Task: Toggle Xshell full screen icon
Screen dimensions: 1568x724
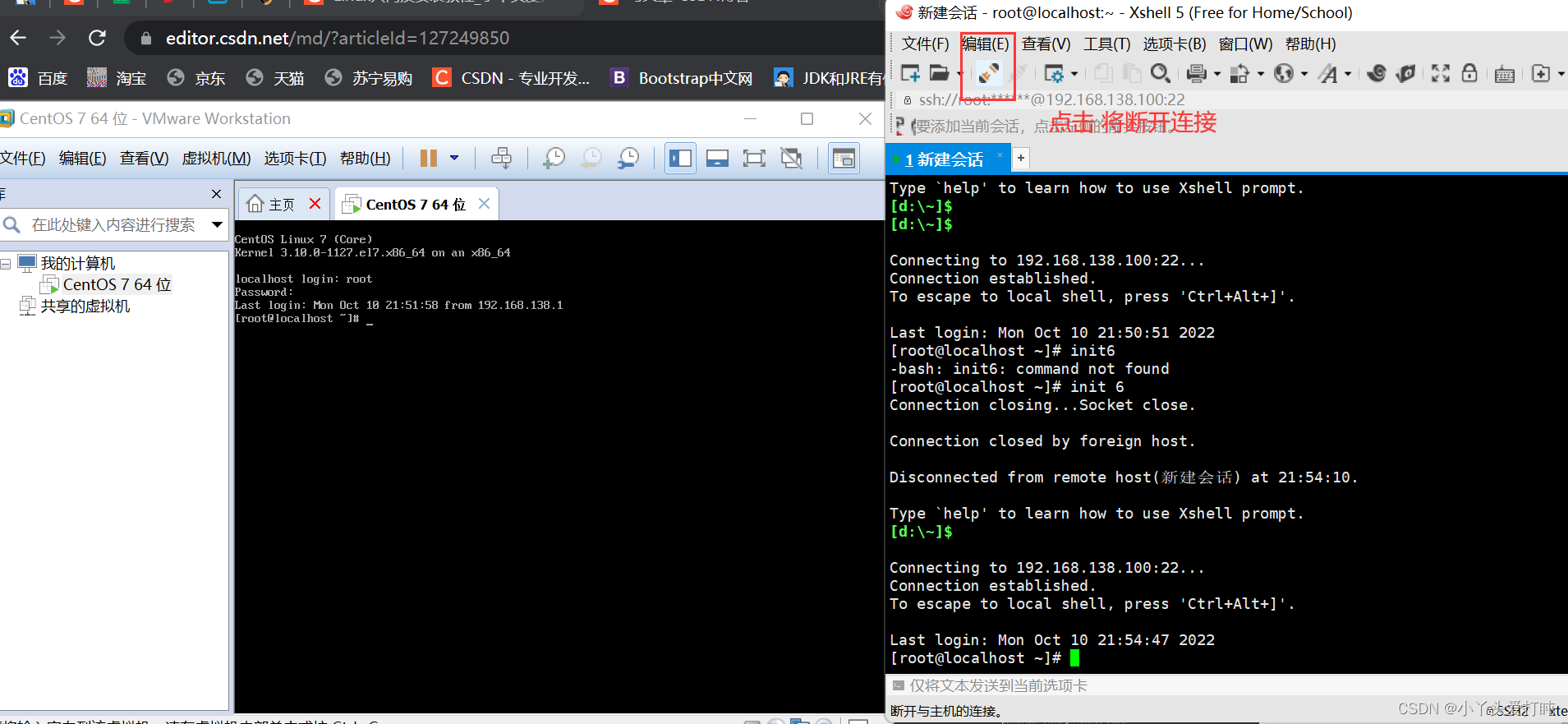Action: 1441,73
